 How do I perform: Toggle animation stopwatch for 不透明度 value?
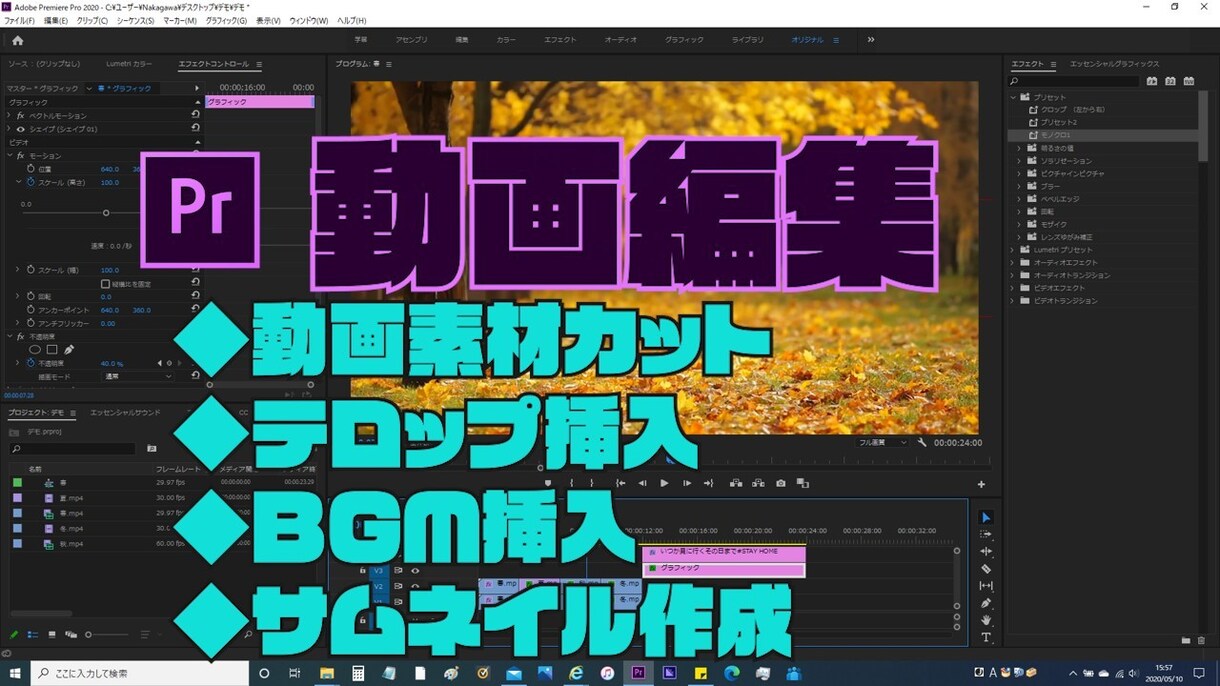tap(31, 363)
